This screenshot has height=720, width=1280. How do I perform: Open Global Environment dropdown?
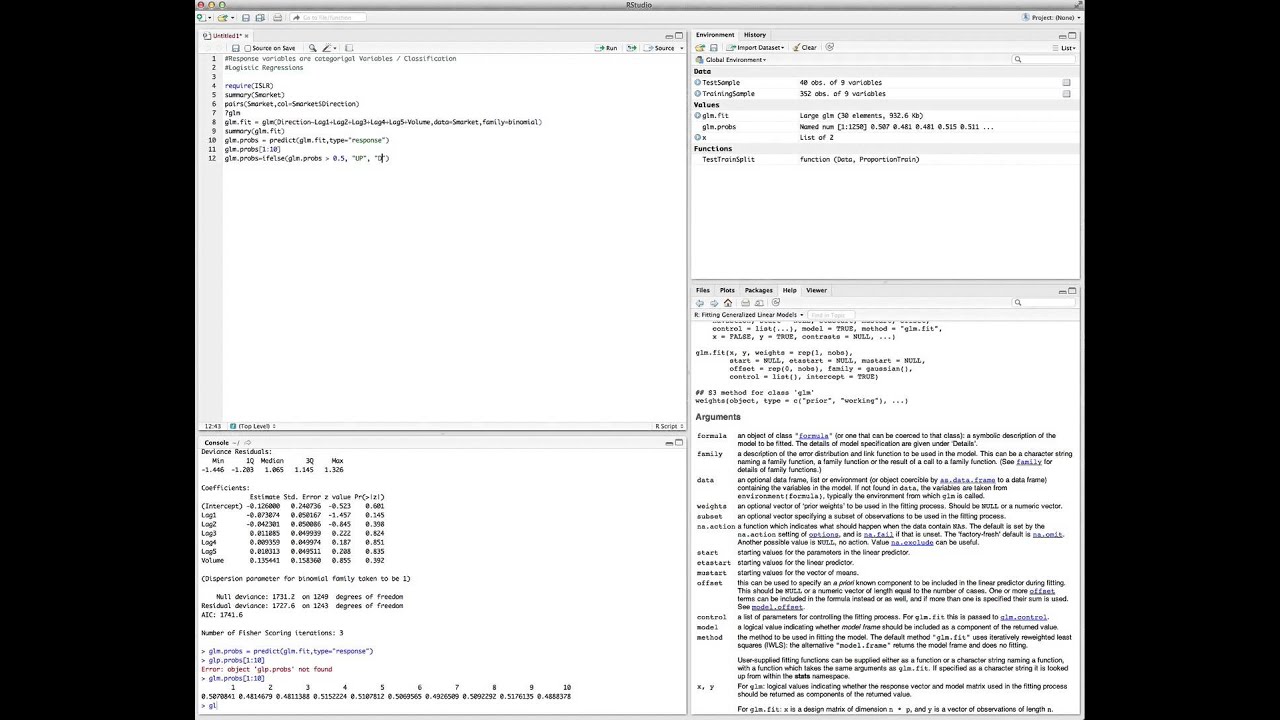(731, 60)
